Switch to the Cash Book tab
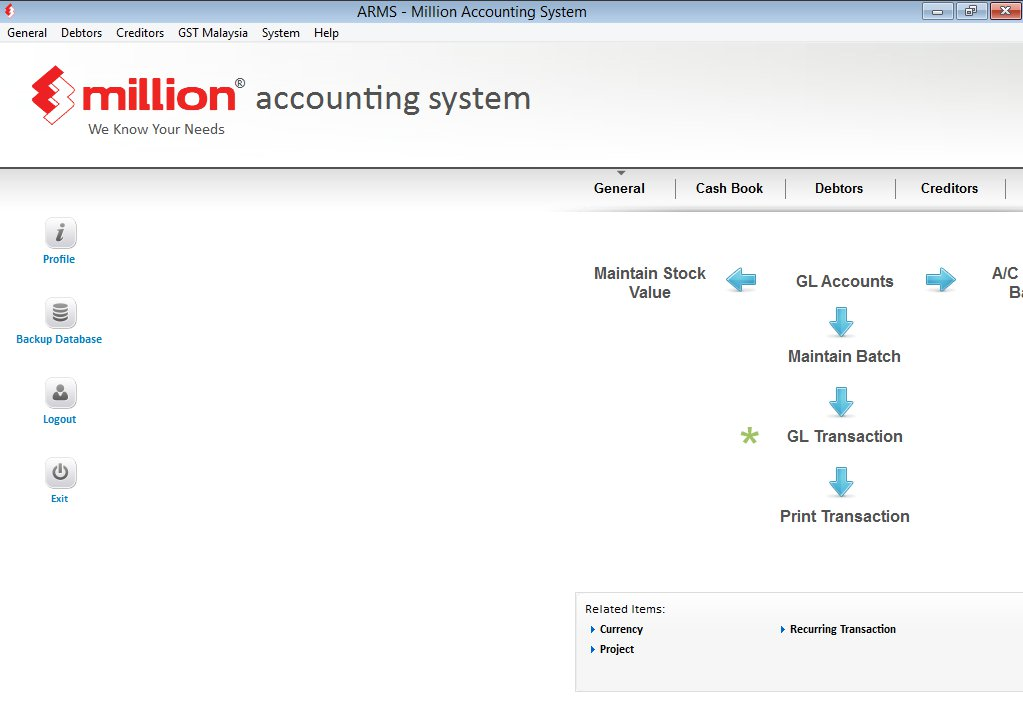This screenshot has width=1023, height=725. click(x=729, y=189)
